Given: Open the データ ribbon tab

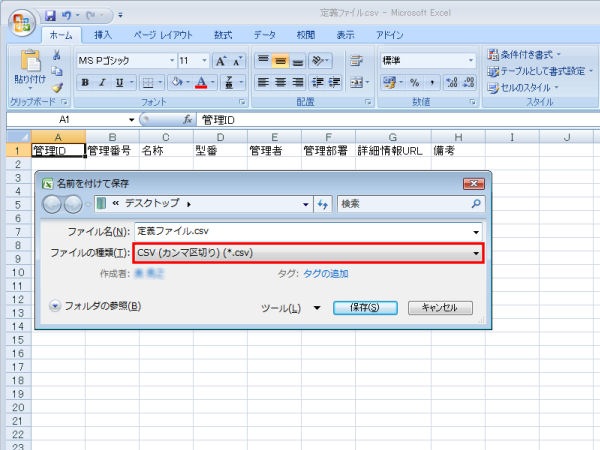Looking at the screenshot, I should (x=265, y=35).
